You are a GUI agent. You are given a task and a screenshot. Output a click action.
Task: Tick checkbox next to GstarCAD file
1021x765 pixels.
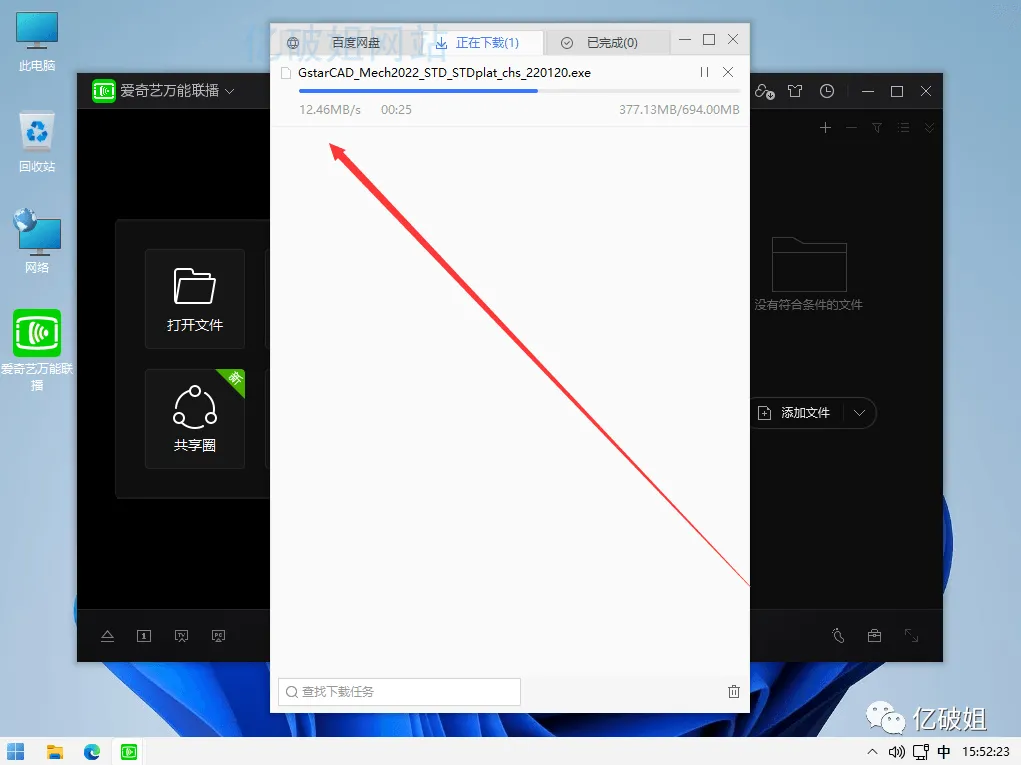point(286,73)
